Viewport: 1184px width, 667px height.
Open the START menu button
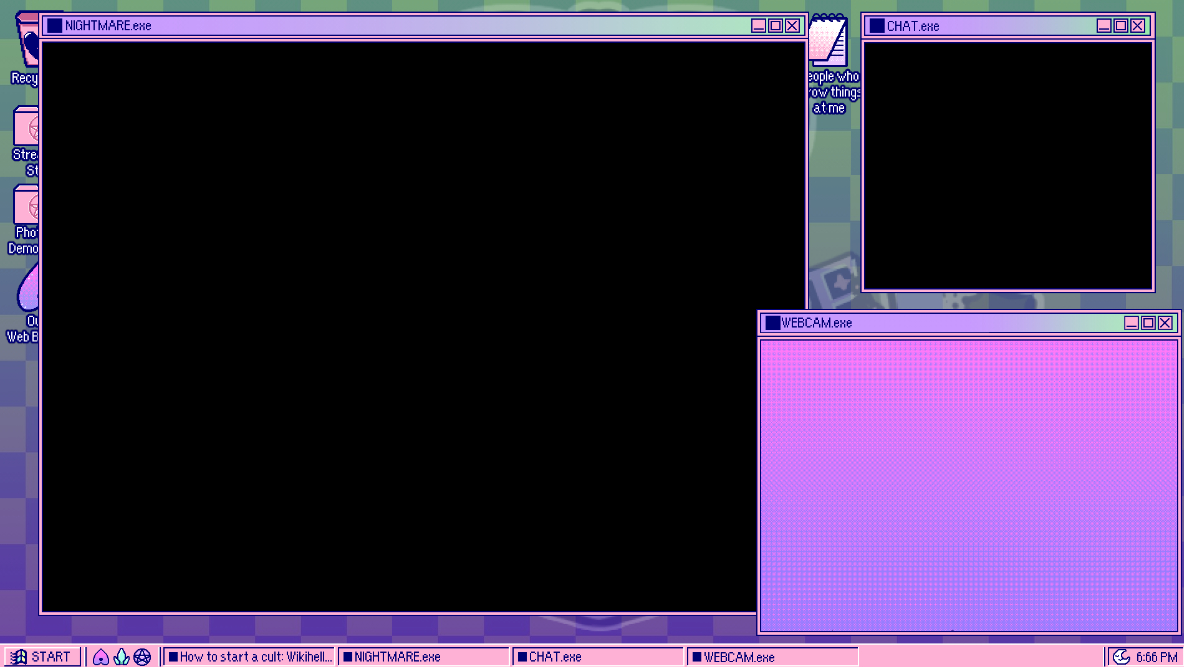[42, 657]
